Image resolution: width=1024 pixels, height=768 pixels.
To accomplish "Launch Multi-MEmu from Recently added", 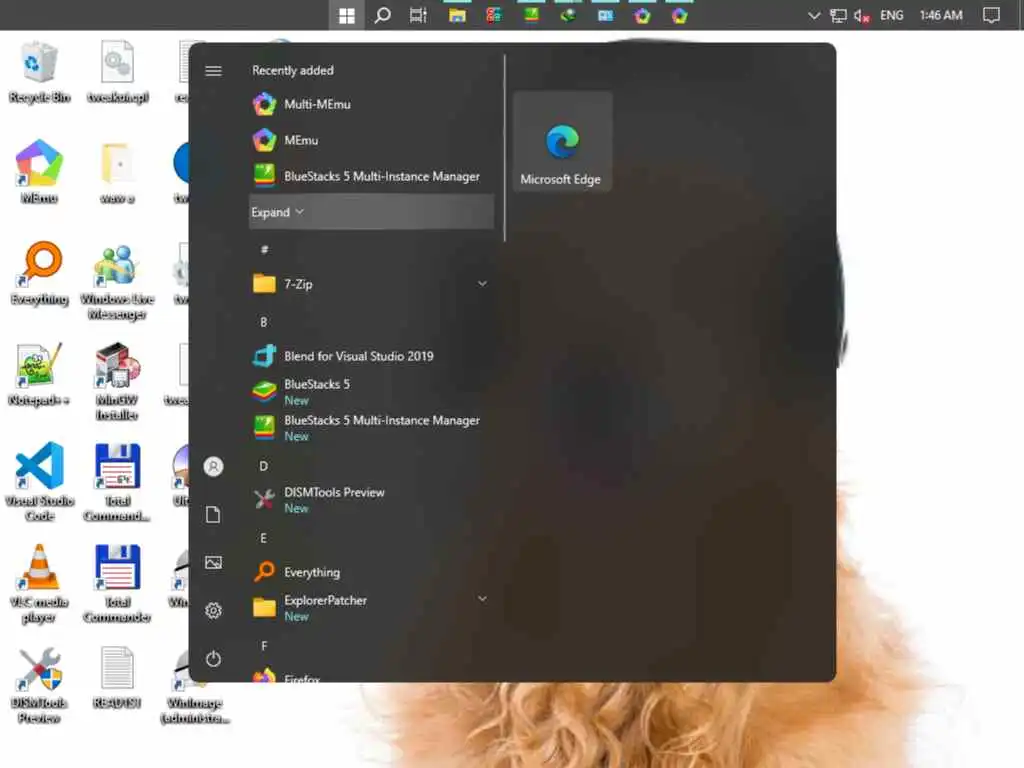I will coord(371,104).
